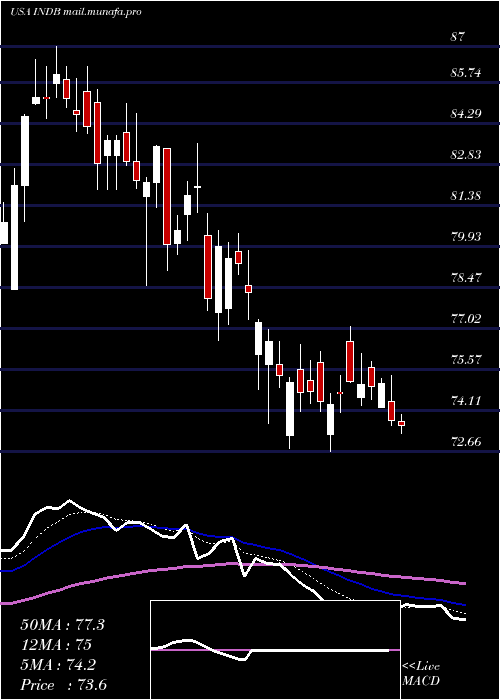
Task: Click the tall white candle at chart's left edge
Action: coord(15,237)
